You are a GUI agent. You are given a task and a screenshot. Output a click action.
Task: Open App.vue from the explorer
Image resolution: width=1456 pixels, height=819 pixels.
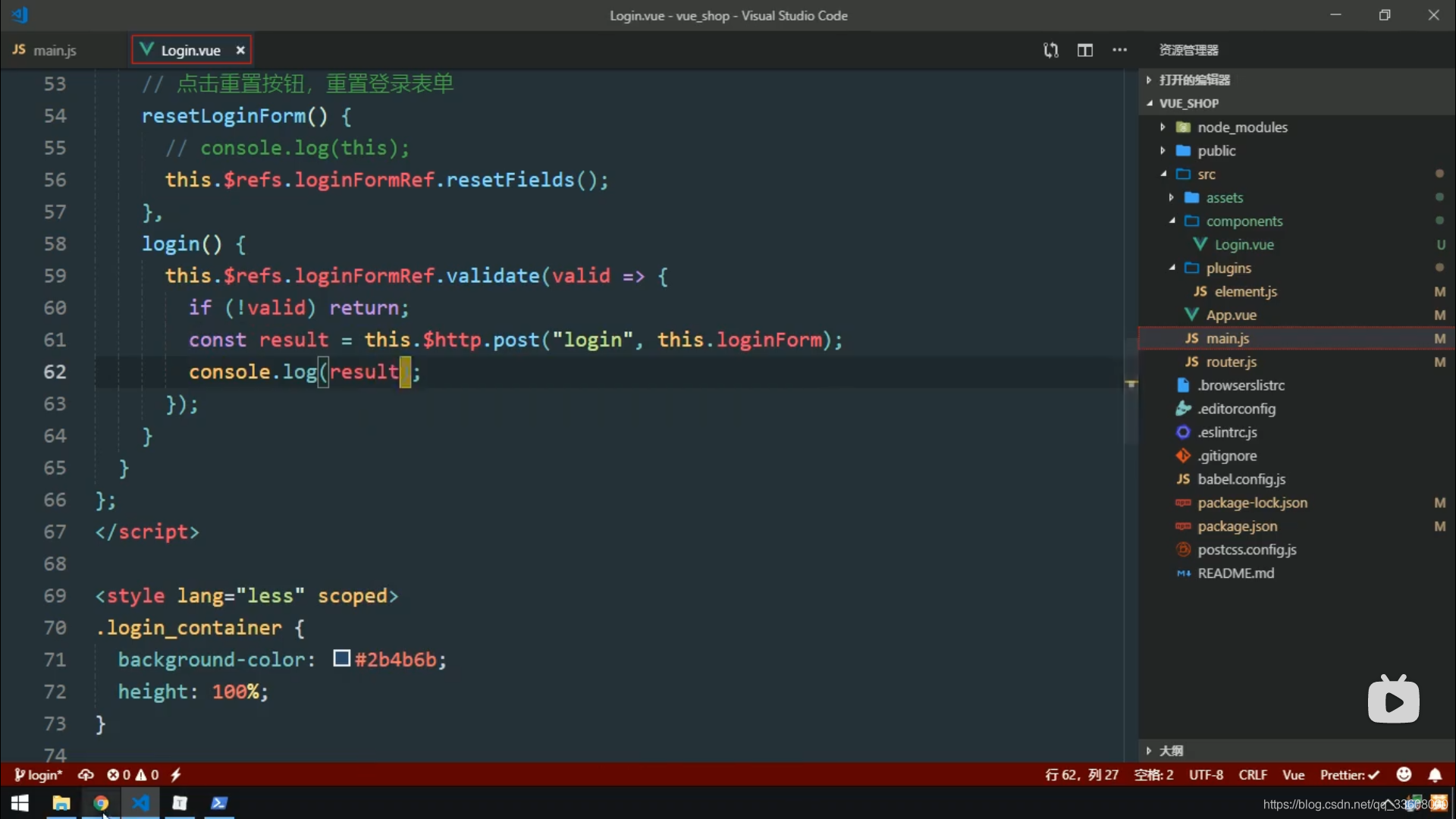1231,315
